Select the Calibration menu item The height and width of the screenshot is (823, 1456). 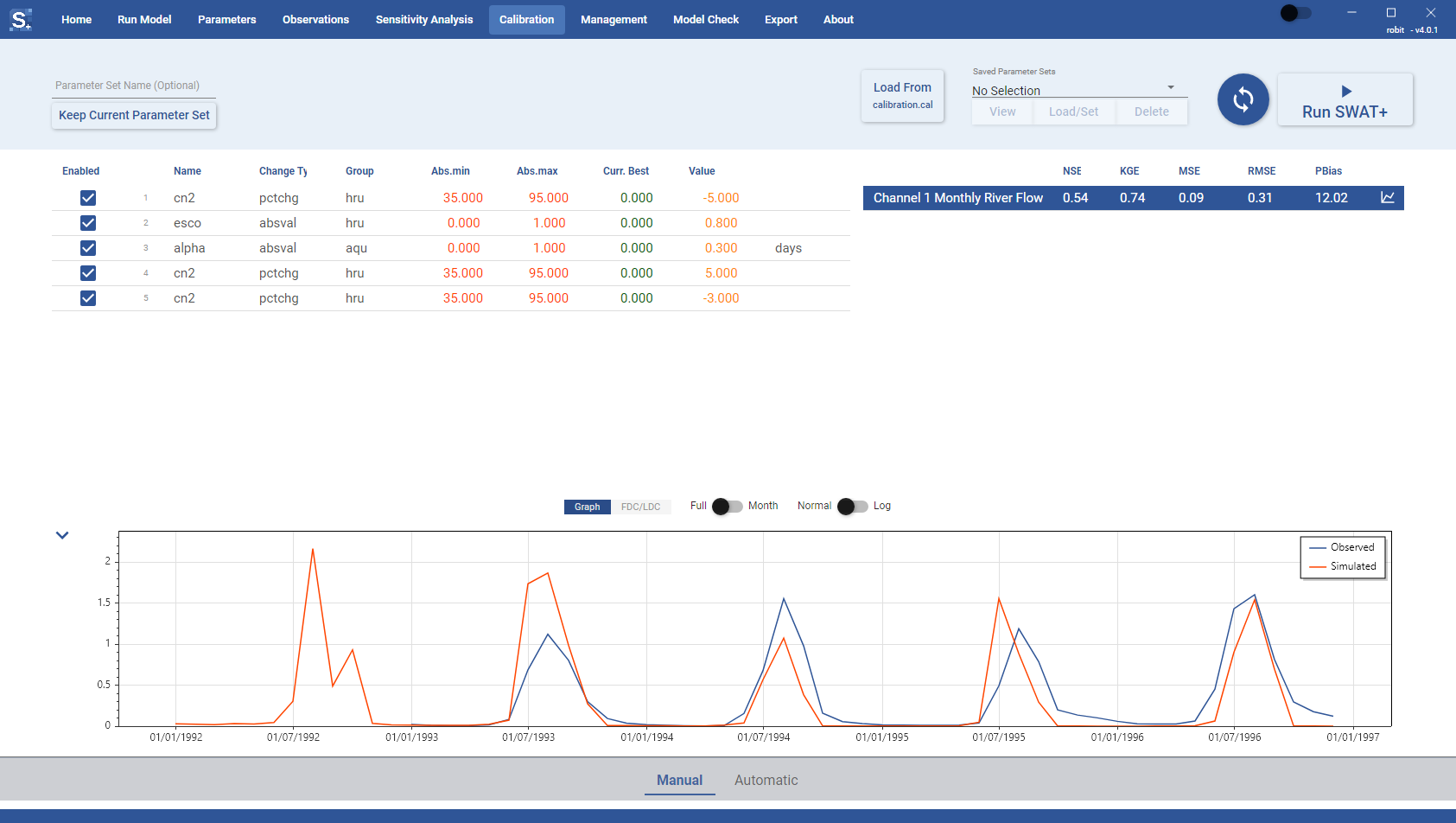pos(527,20)
